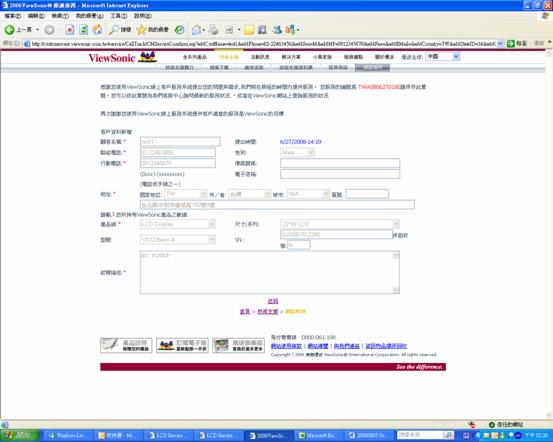
Task: Click the red service number TWA0806270180
Action: pyautogui.click(x=379, y=87)
